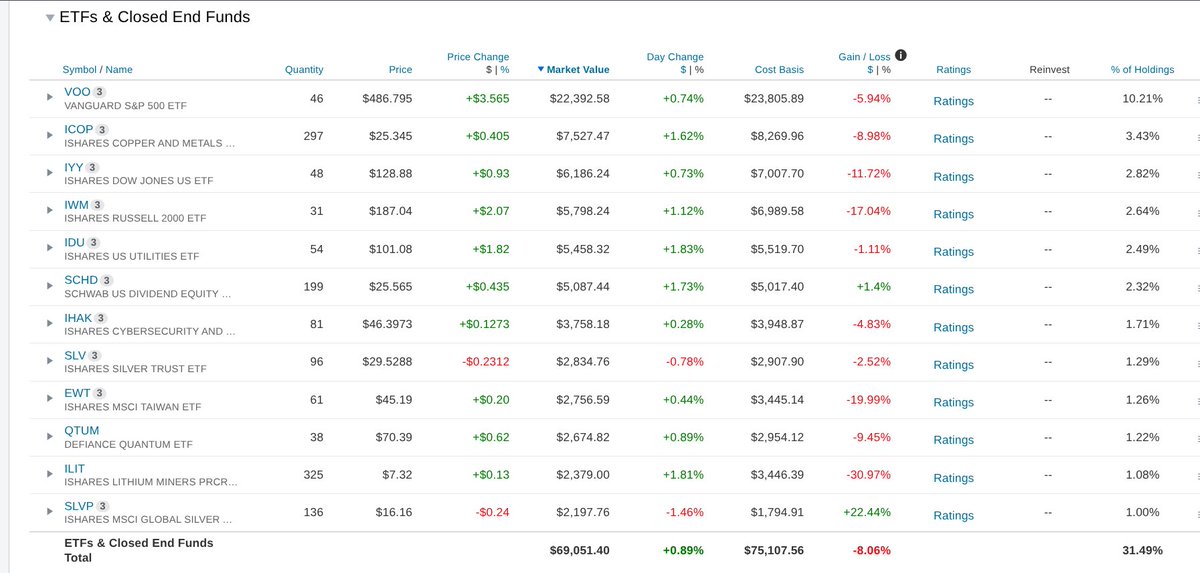Viewport: 1200px width, 573px height.
Task: Open Ratings for the QTUM row
Action: [953, 440]
